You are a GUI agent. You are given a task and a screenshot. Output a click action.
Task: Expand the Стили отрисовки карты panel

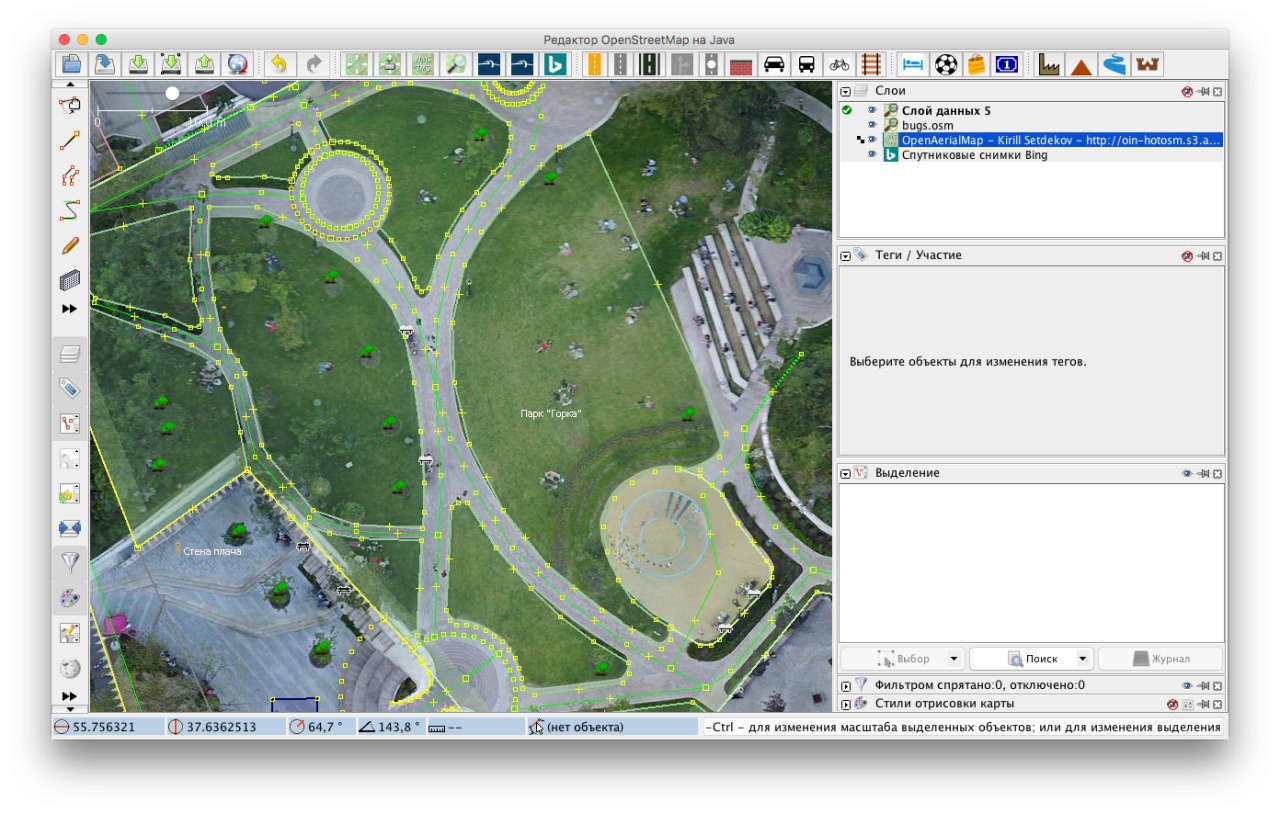click(846, 703)
